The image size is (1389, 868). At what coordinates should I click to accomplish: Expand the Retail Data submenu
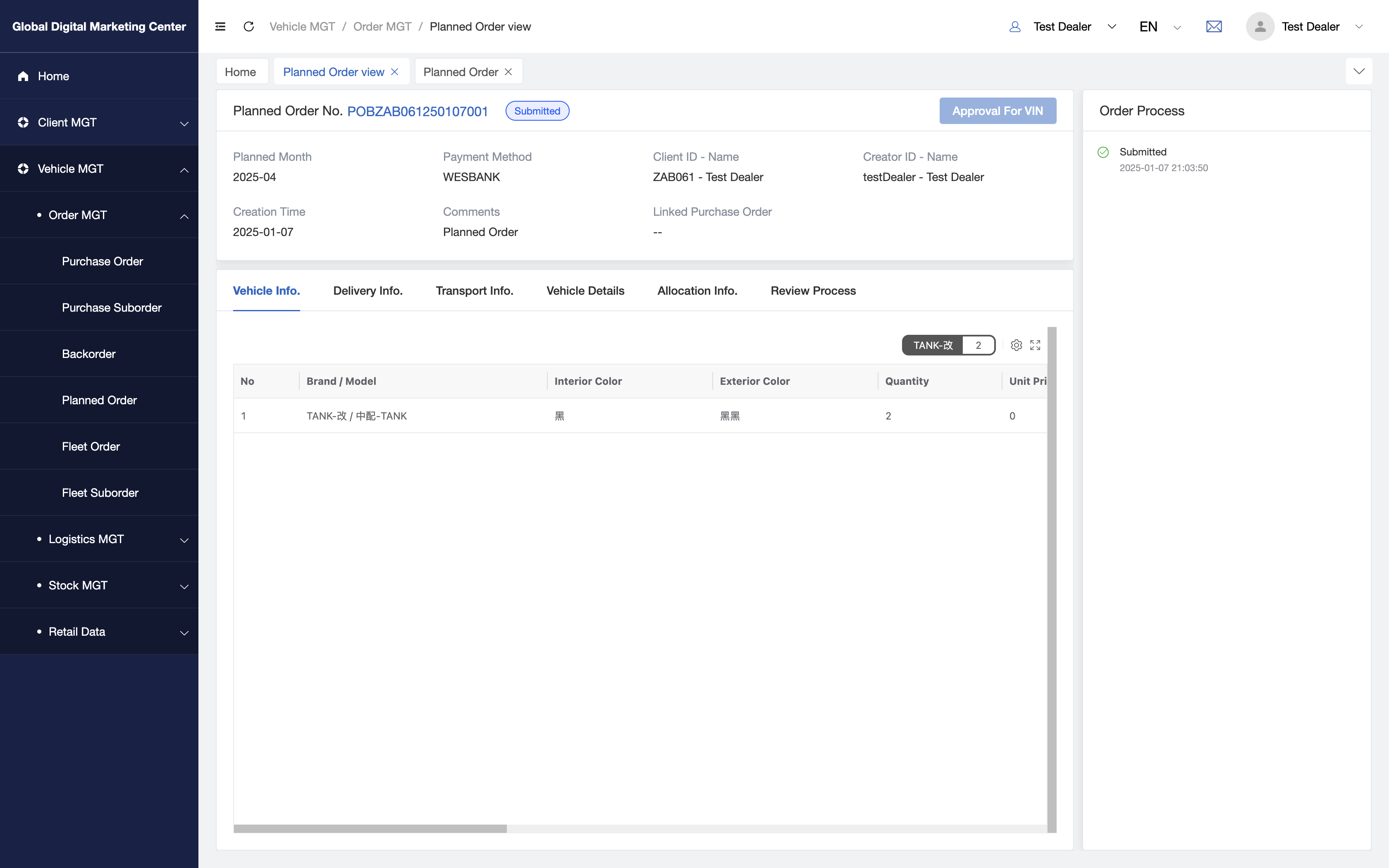pyautogui.click(x=184, y=633)
